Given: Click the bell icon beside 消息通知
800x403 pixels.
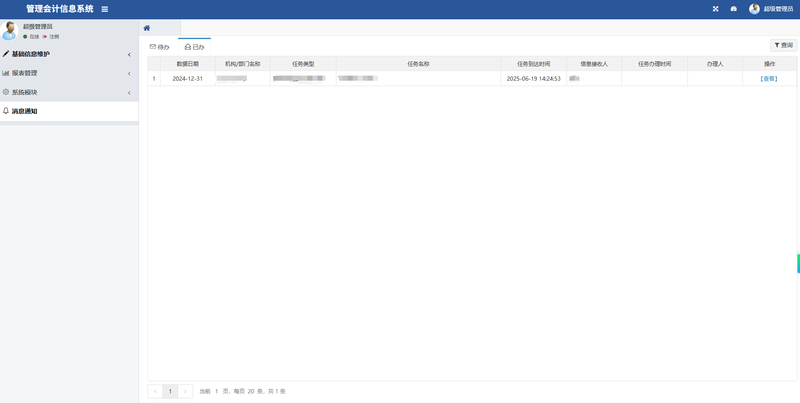Looking at the screenshot, I should [x=6, y=111].
